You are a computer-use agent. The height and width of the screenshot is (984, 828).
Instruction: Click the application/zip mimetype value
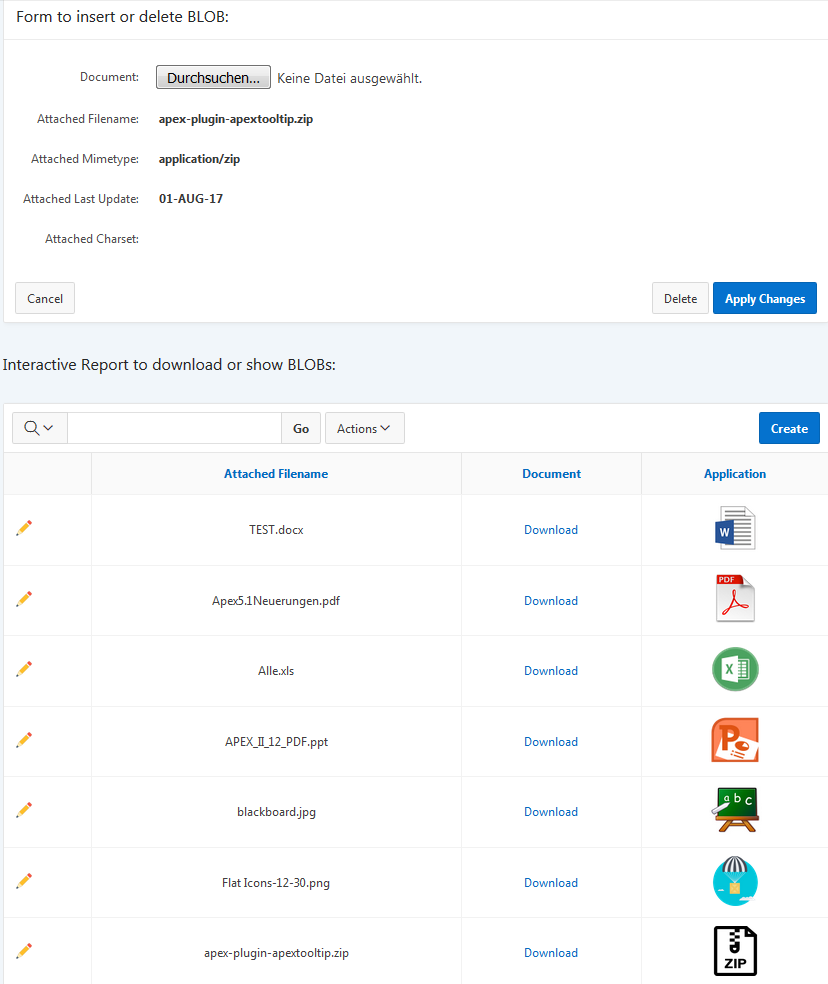(199, 159)
